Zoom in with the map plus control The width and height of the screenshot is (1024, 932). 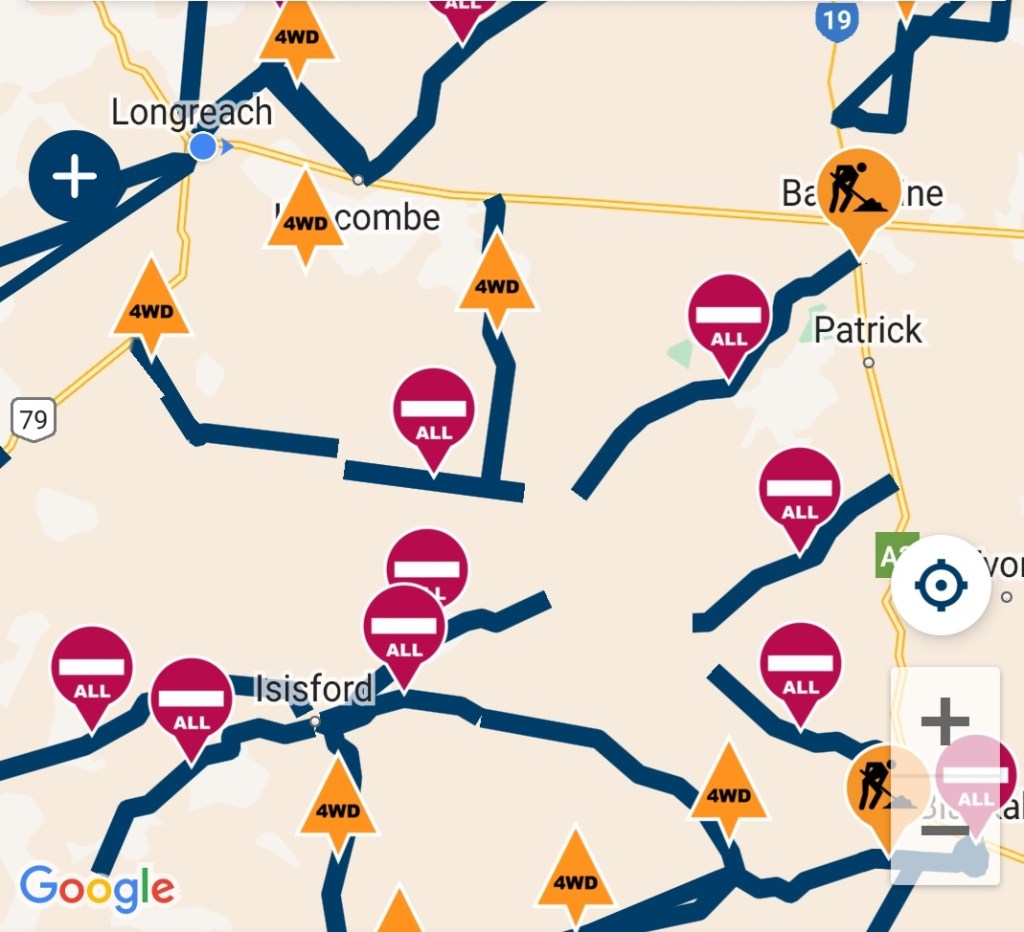(x=945, y=721)
